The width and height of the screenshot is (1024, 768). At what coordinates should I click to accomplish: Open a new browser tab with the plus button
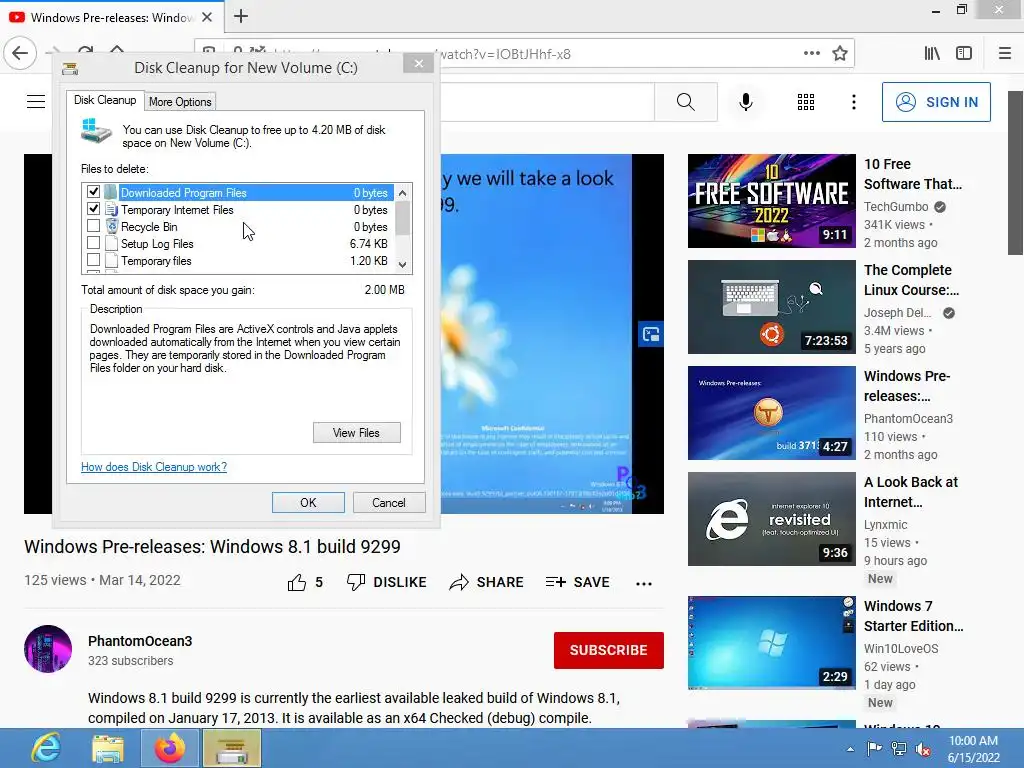pyautogui.click(x=241, y=16)
